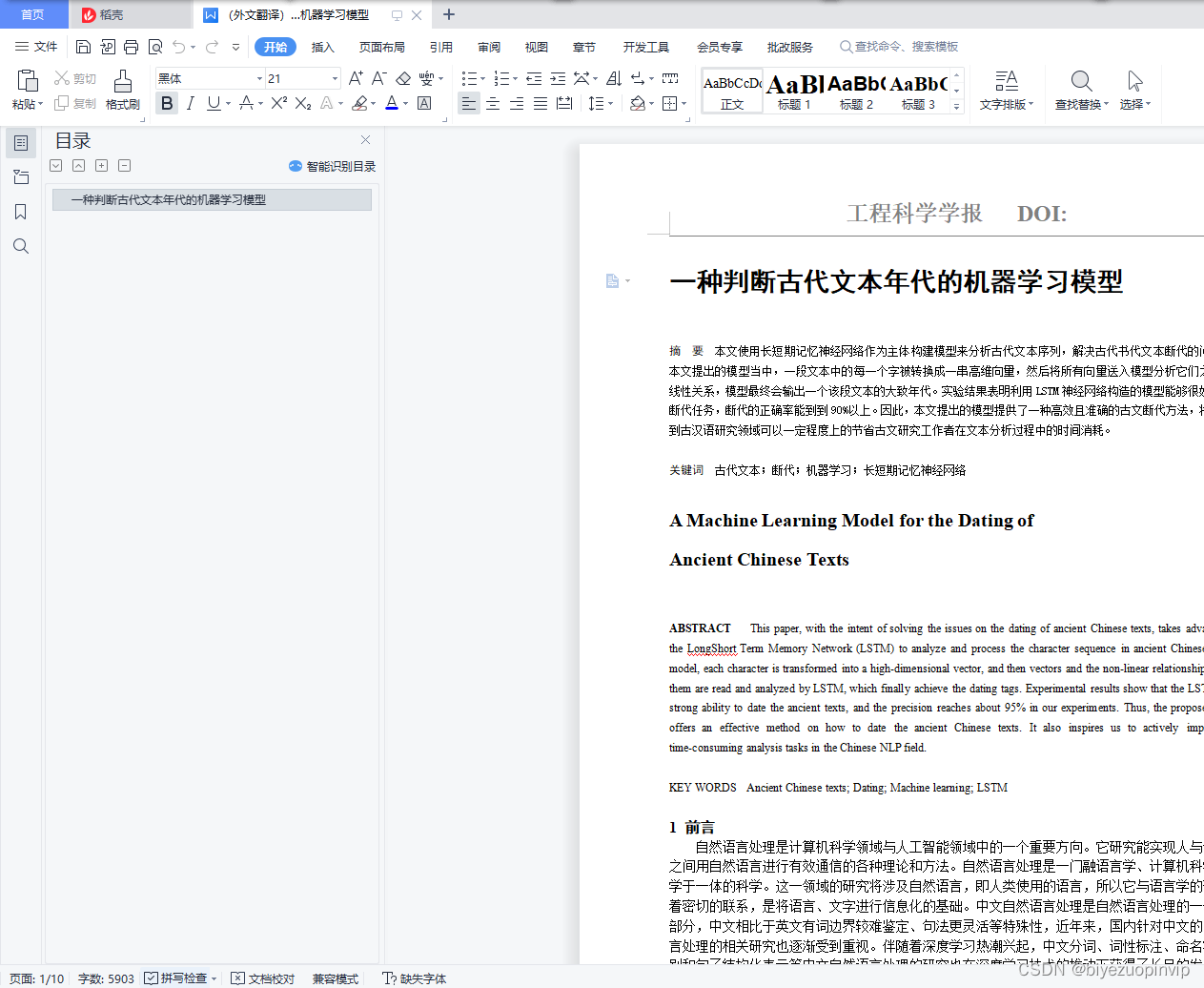1204x988 pixels.
Task: Open the 页面布局 ribbon tab
Action: click(381, 46)
